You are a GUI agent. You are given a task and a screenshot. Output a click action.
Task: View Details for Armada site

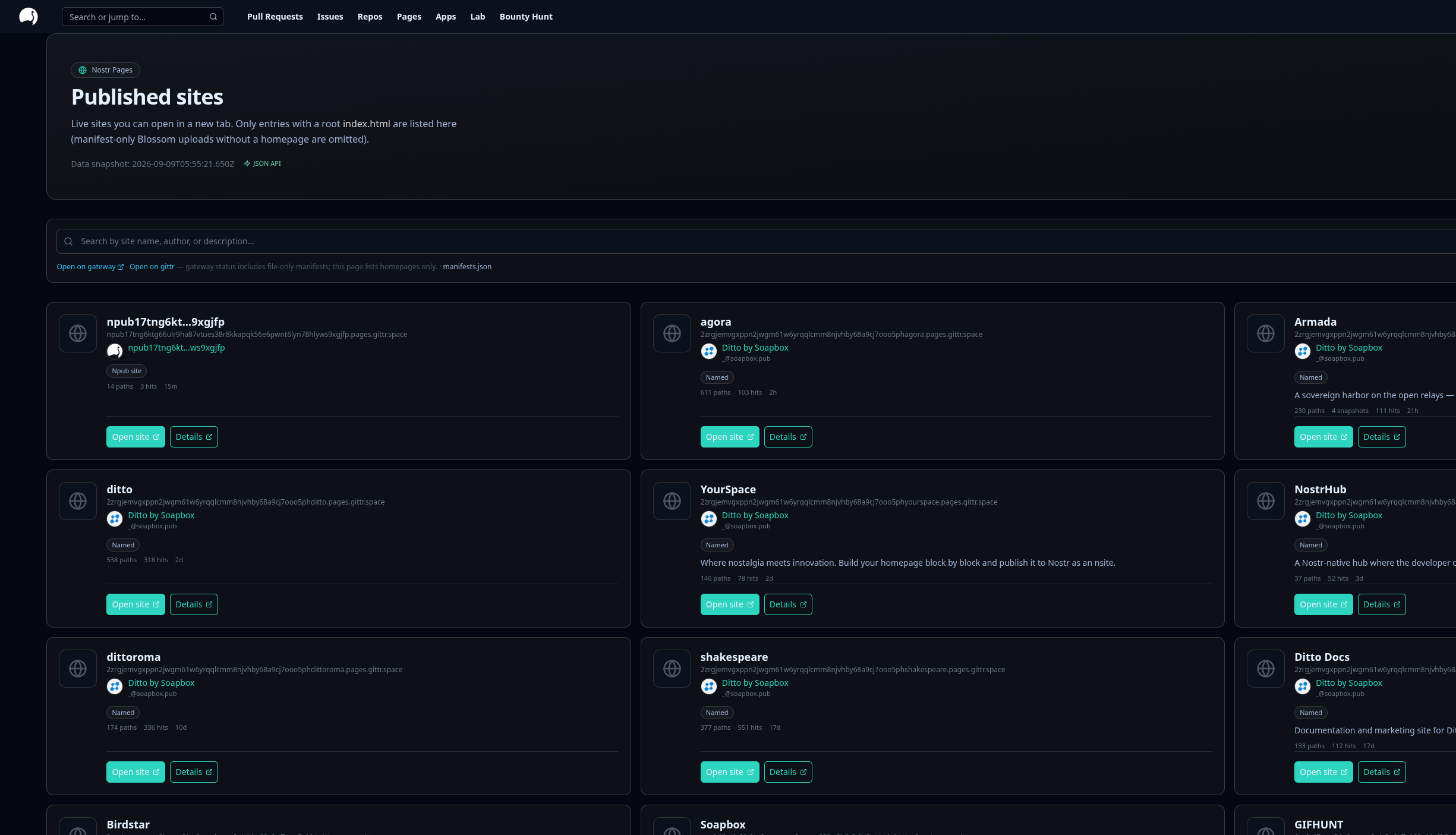tap(1382, 437)
